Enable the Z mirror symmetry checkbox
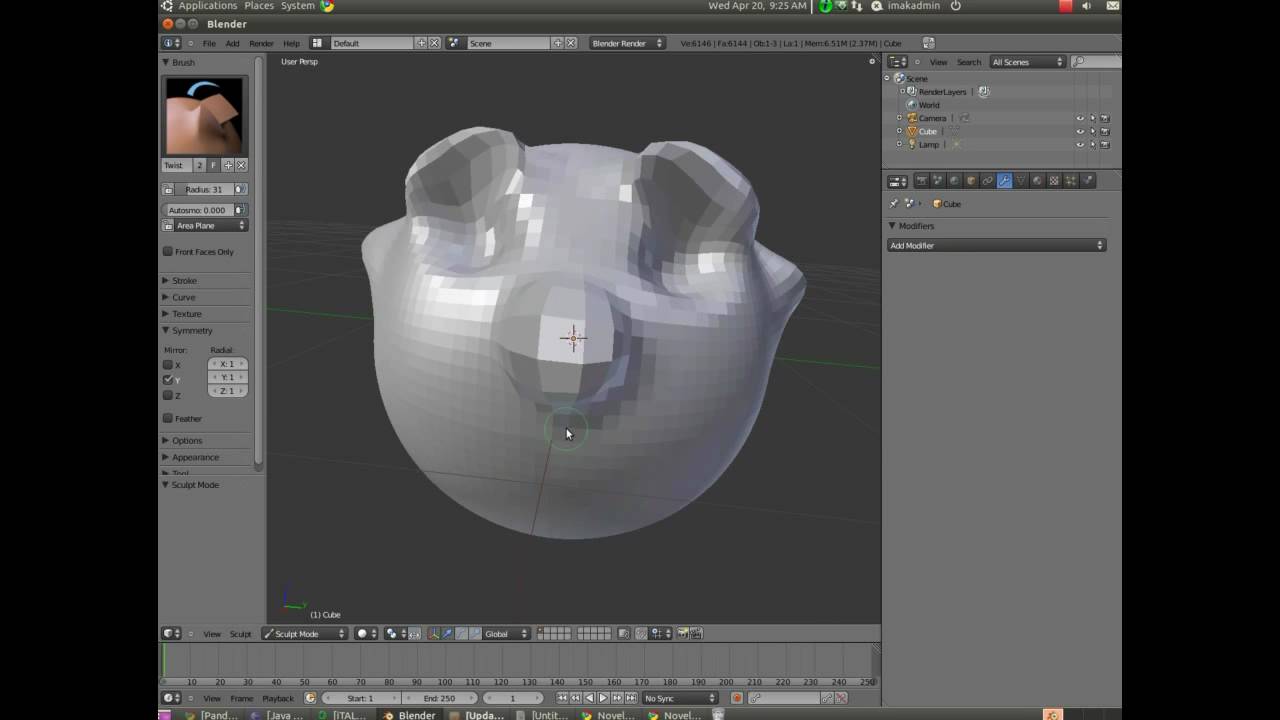 point(168,395)
